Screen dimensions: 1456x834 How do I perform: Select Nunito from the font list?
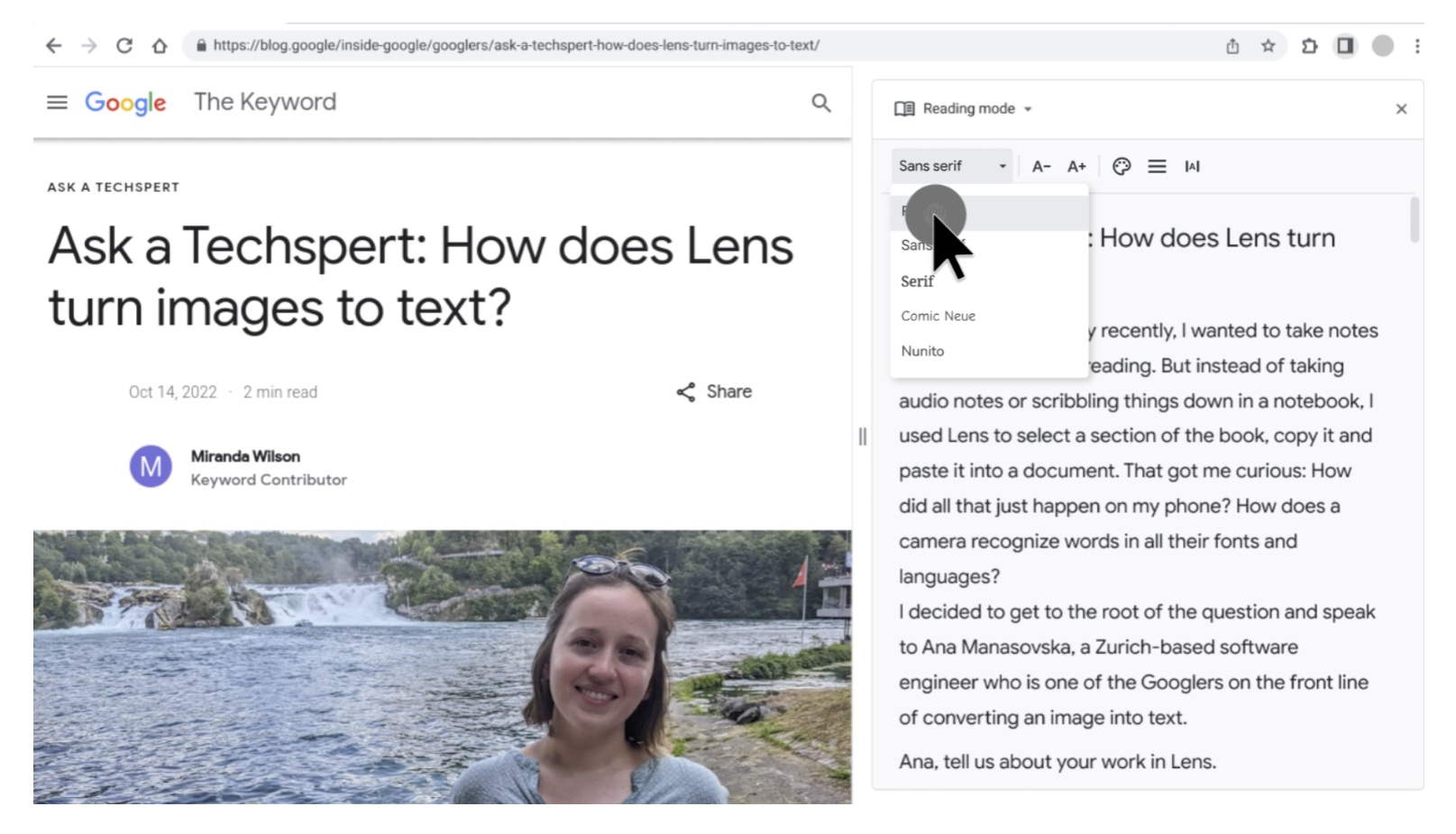click(x=989, y=351)
